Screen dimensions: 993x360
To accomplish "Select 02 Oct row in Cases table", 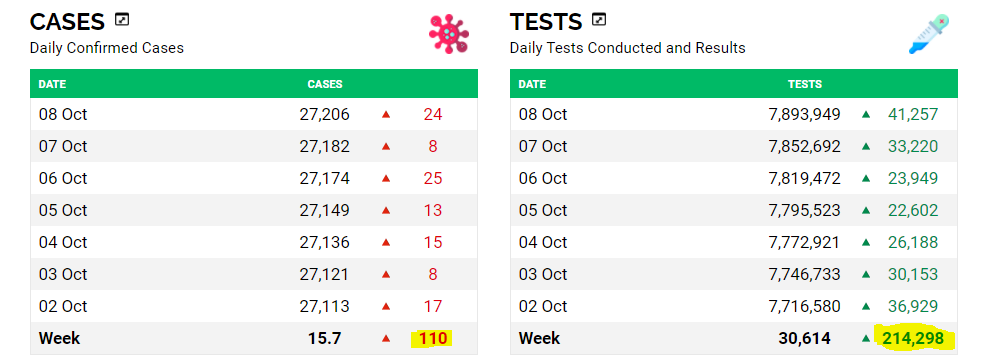I will click(x=254, y=306).
